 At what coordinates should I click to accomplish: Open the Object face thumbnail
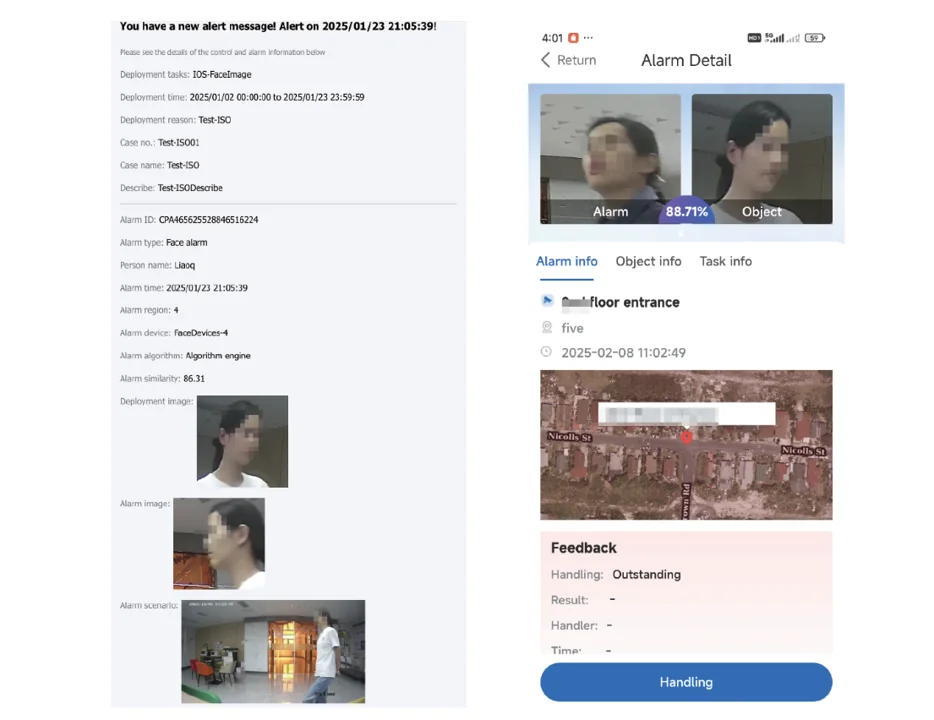762,158
